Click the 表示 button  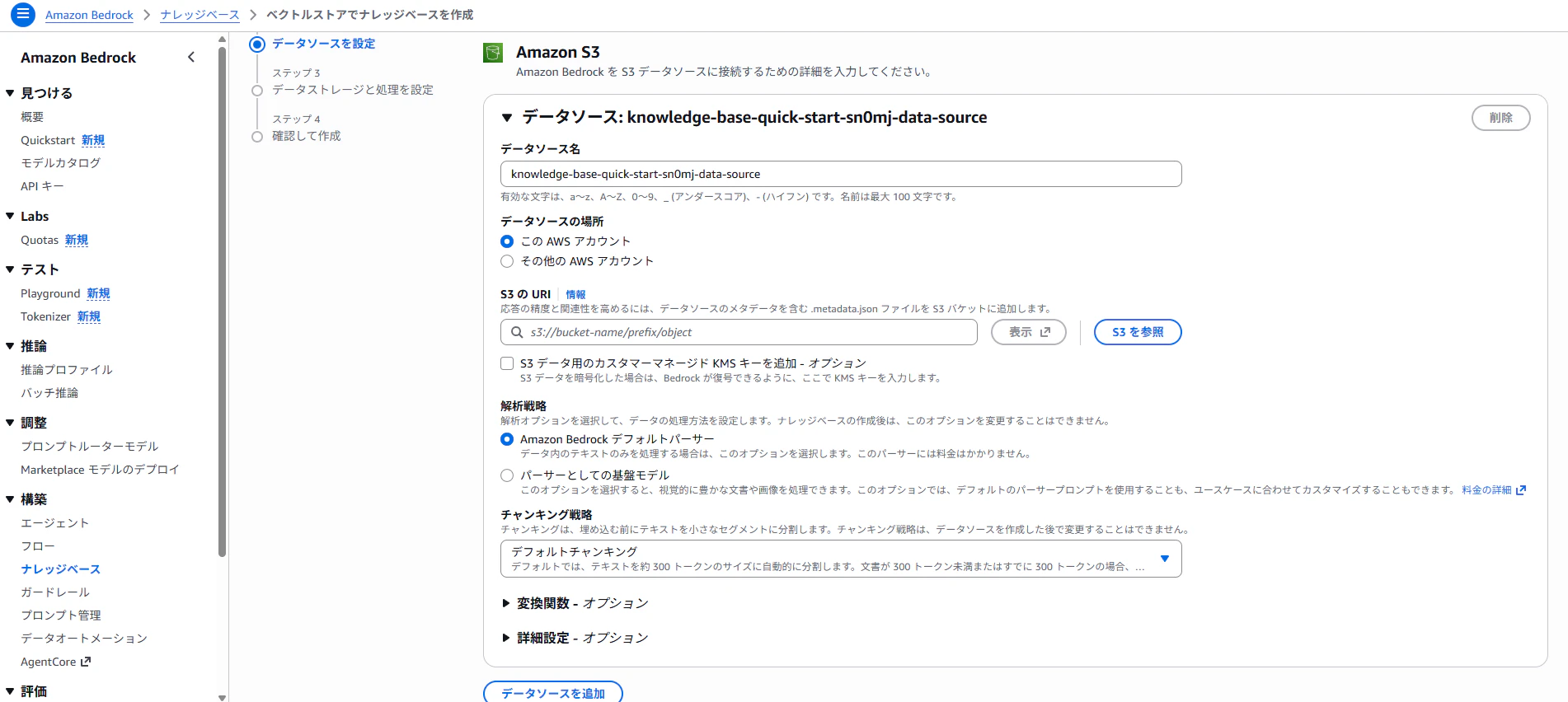point(1029,332)
